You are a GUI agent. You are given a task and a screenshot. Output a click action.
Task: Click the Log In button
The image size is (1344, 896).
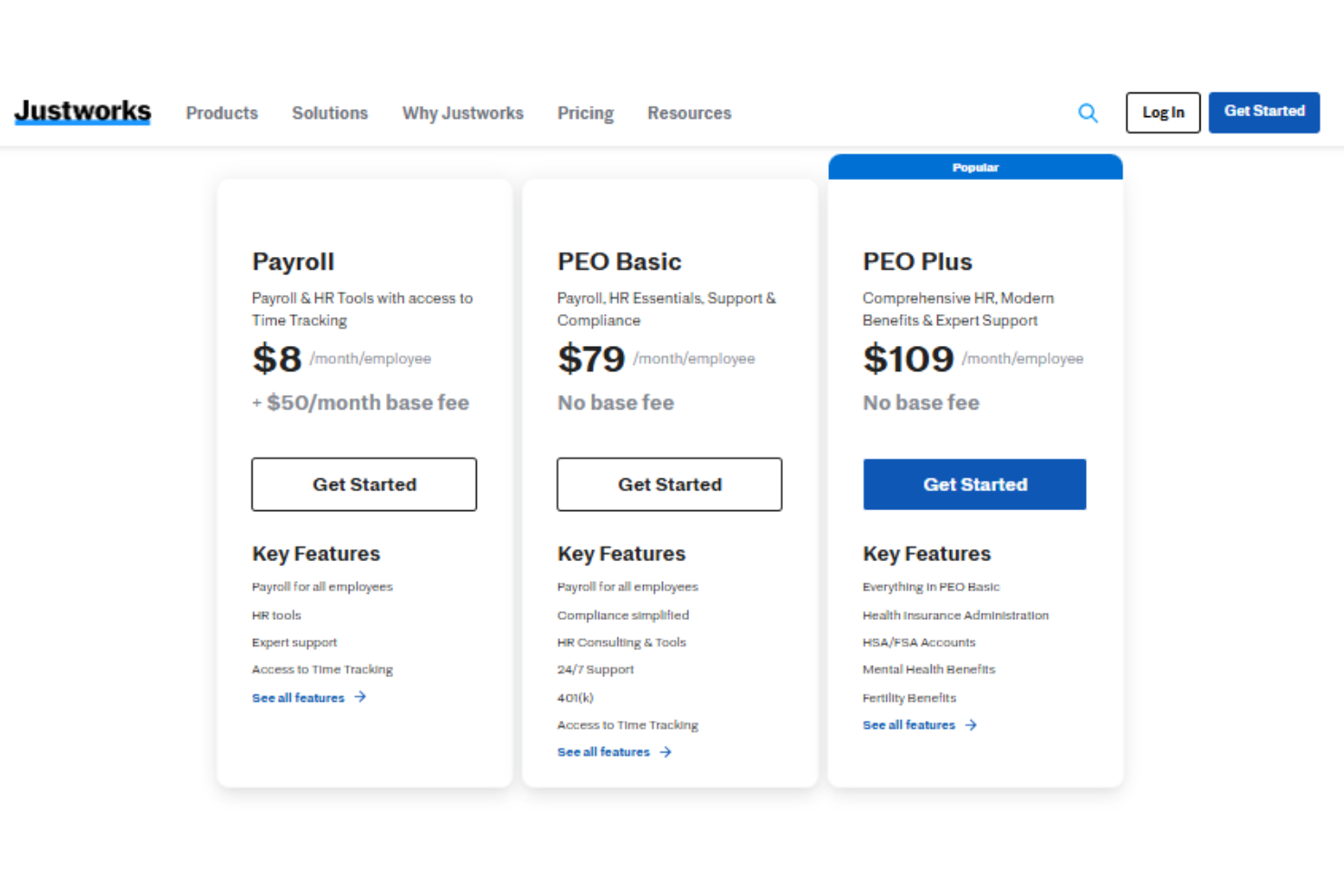tap(1163, 113)
